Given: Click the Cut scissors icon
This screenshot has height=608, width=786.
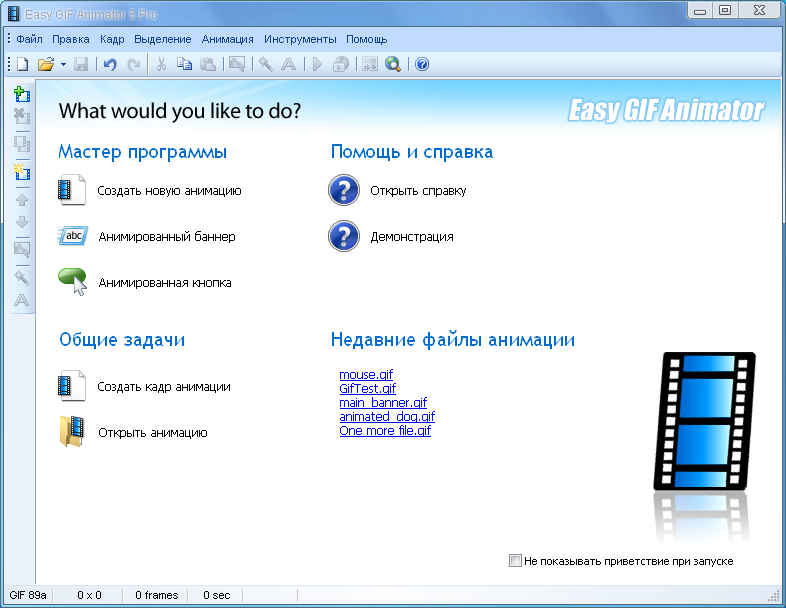Looking at the screenshot, I should click(x=161, y=64).
